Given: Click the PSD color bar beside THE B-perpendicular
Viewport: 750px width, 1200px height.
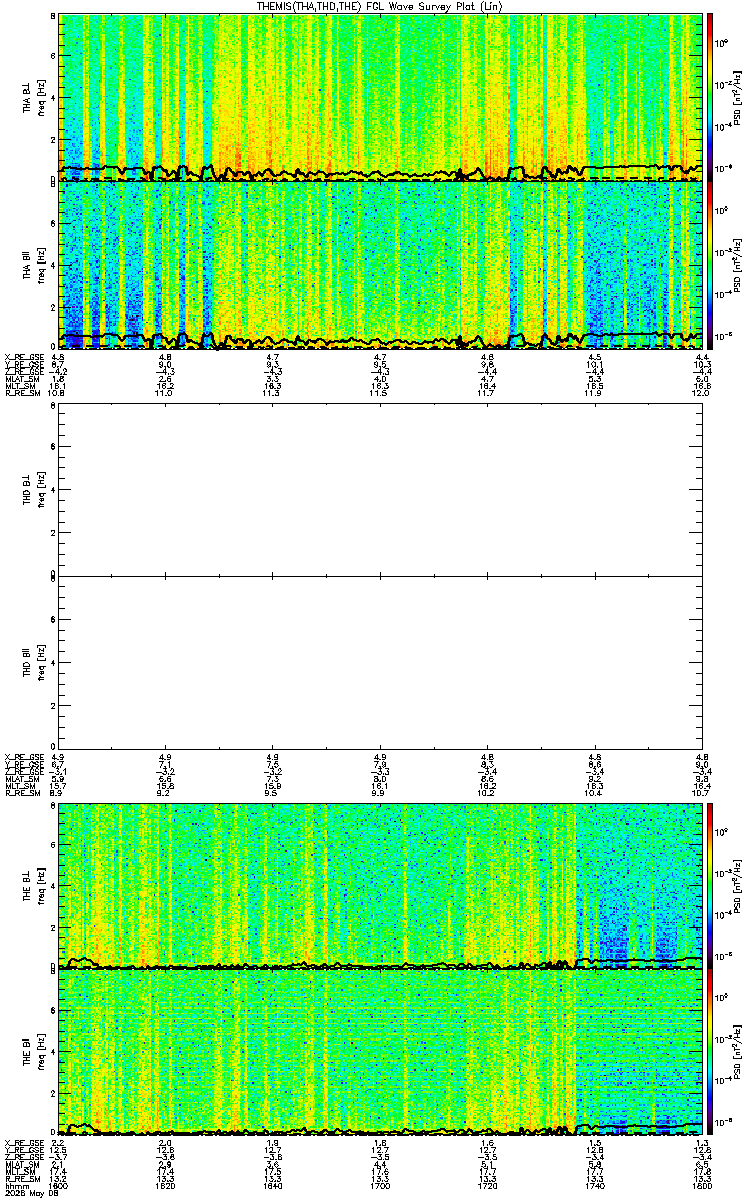Looking at the screenshot, I should tap(711, 885).
